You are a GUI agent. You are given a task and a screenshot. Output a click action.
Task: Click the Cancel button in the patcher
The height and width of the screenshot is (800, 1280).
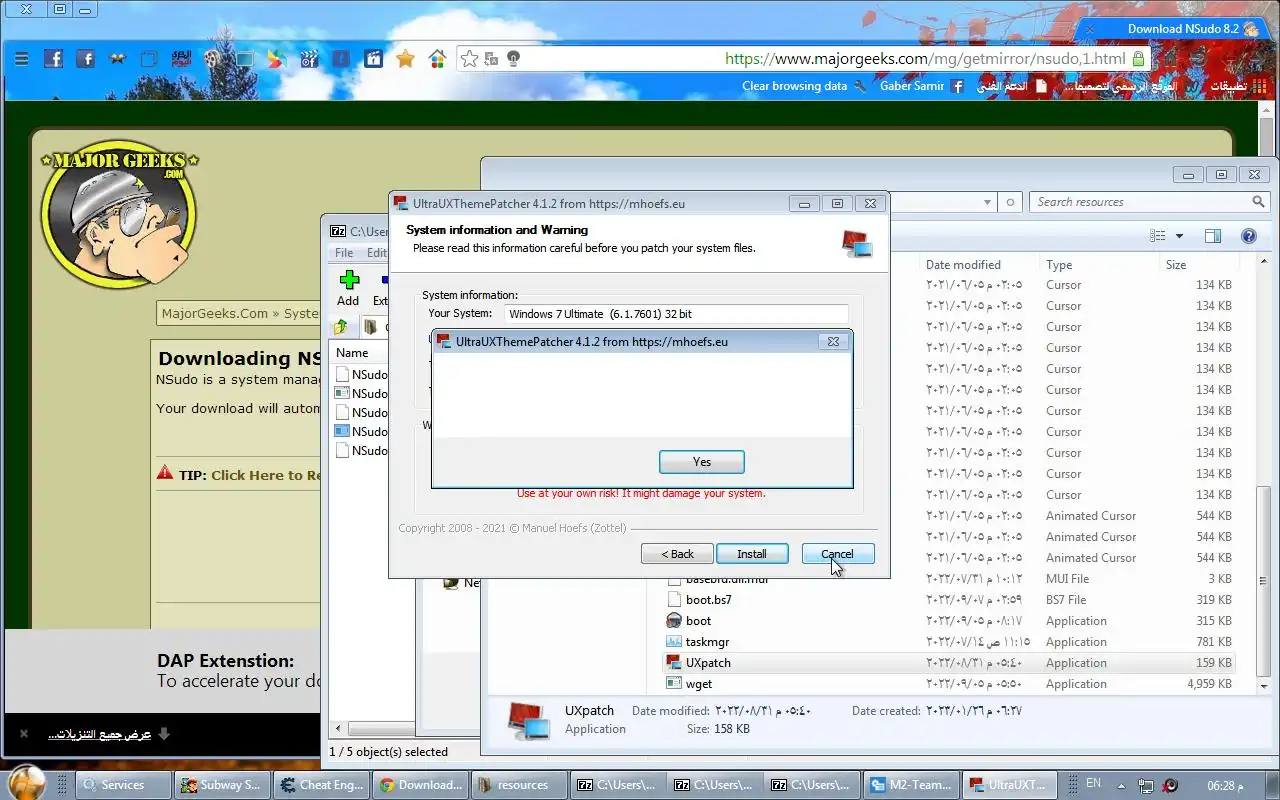point(838,554)
